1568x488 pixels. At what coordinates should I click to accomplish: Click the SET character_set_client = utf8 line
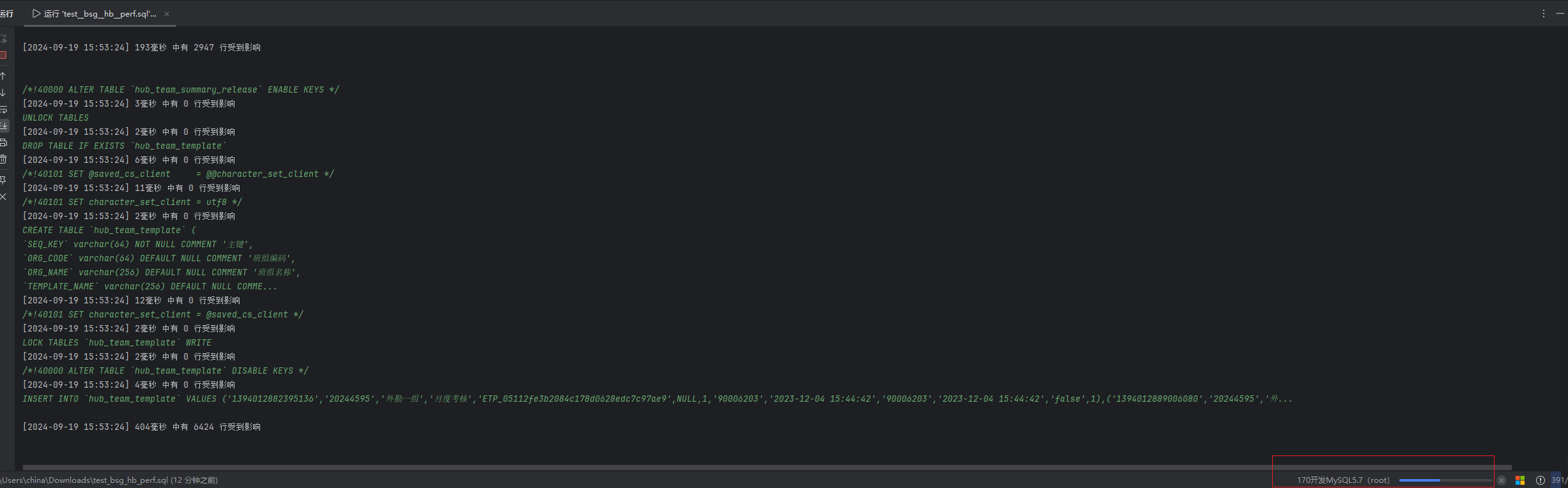coord(132,202)
